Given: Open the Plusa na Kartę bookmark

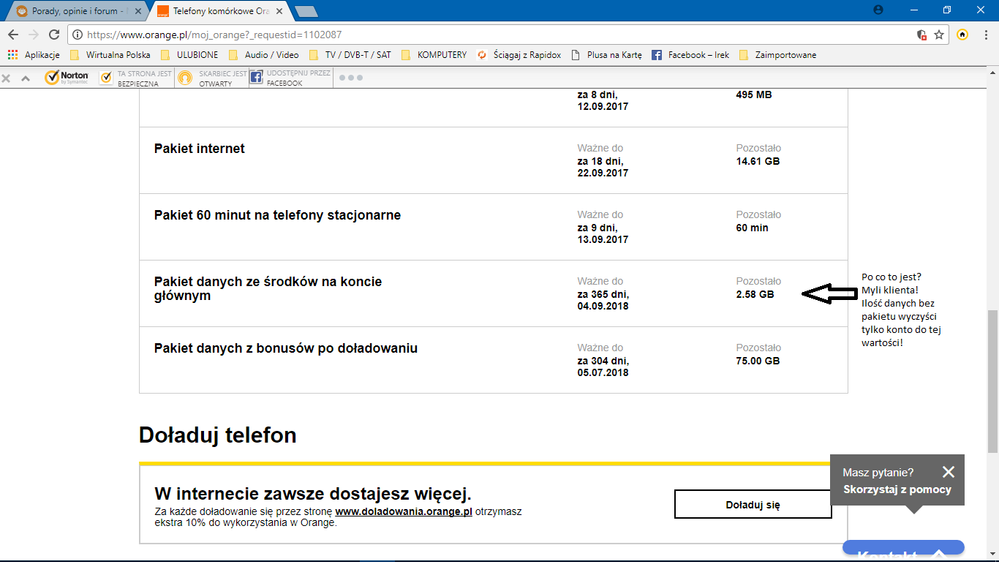Looking at the screenshot, I should click(x=607, y=55).
